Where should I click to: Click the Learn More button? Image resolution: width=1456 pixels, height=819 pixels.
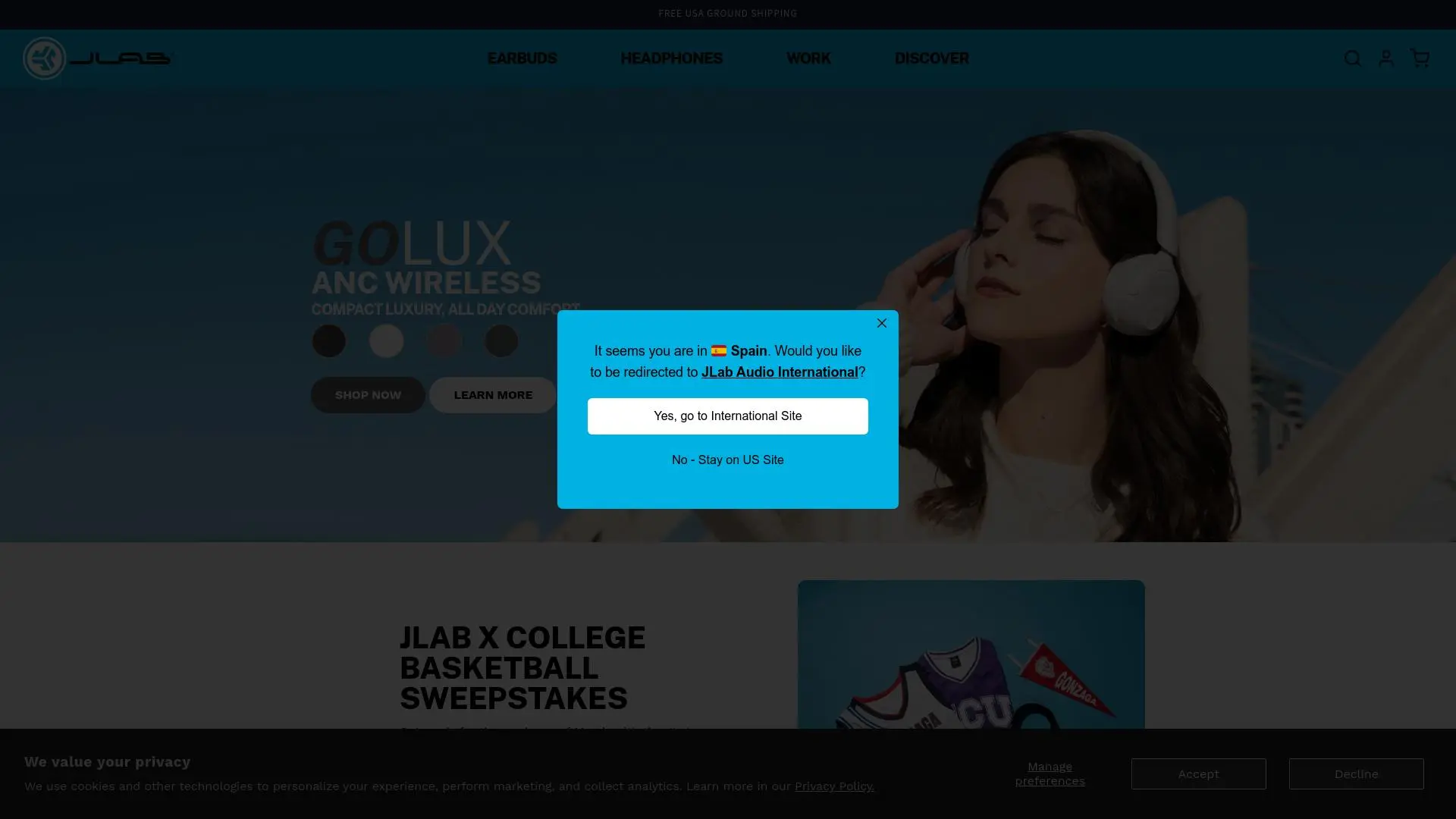click(x=493, y=395)
